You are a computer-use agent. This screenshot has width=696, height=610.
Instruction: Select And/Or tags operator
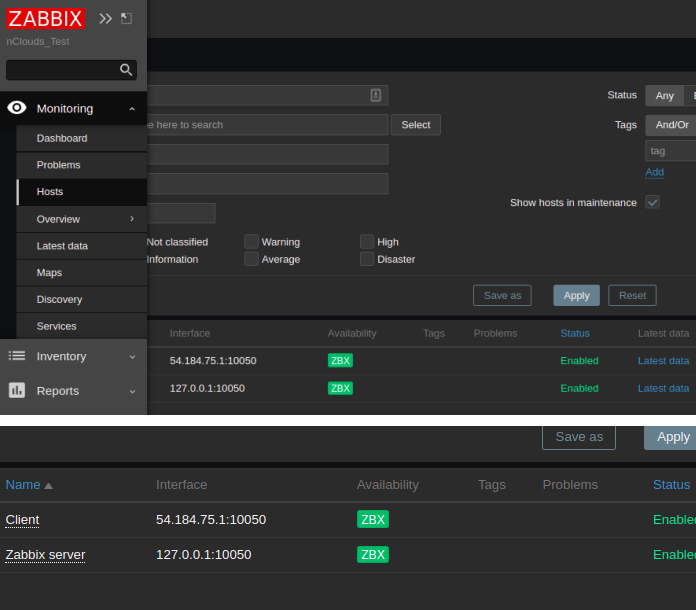672,125
